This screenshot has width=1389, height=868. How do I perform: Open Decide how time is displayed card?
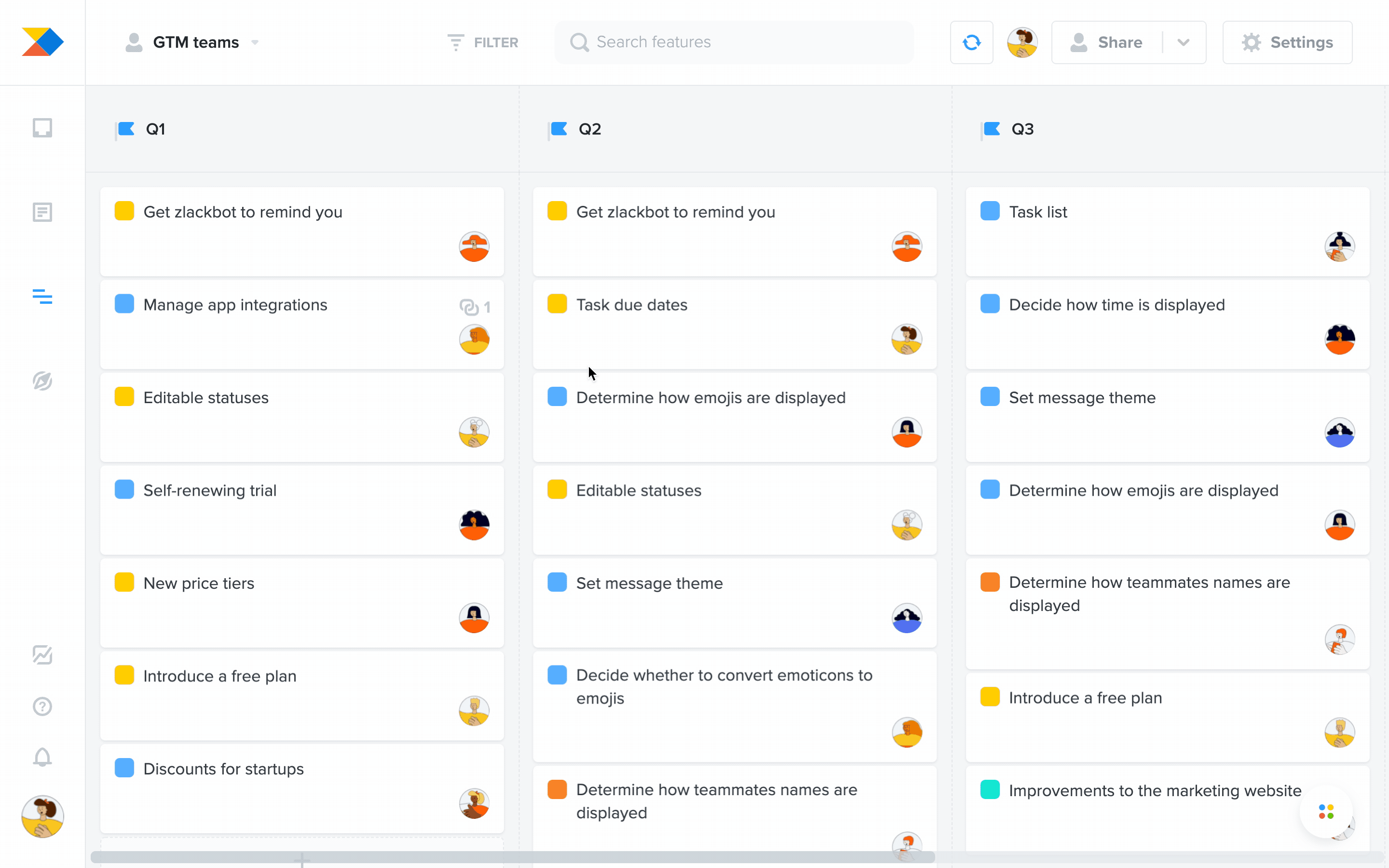point(1168,325)
